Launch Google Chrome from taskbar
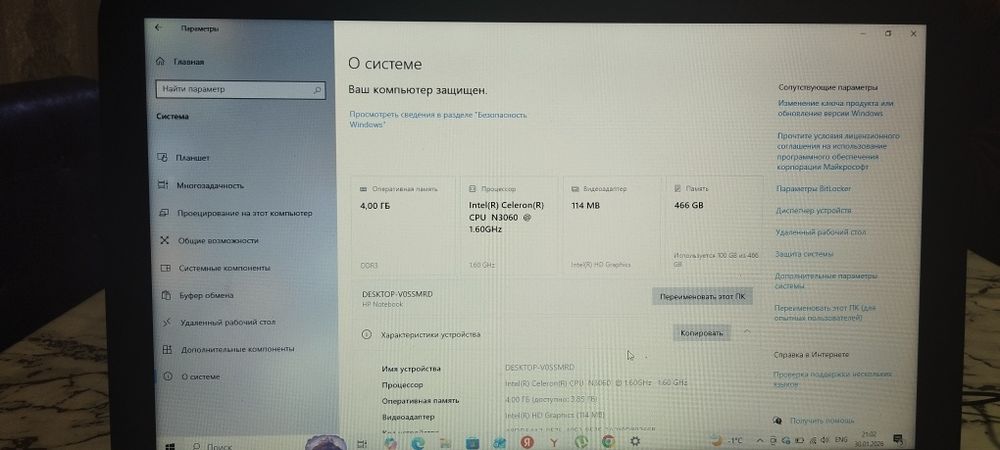This screenshot has width=1000, height=450. (x=608, y=442)
